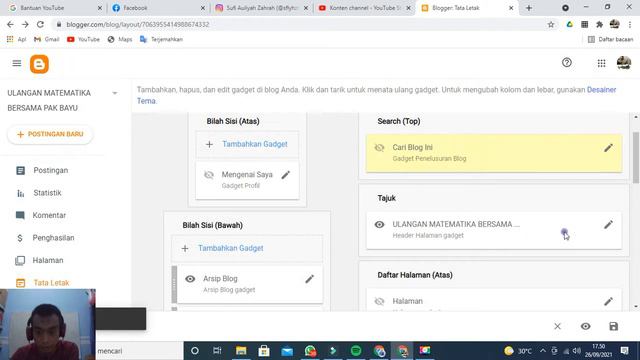
Task: Add gadget to Bilah Sisi (Atas)
Action: pyautogui.click(x=247, y=144)
